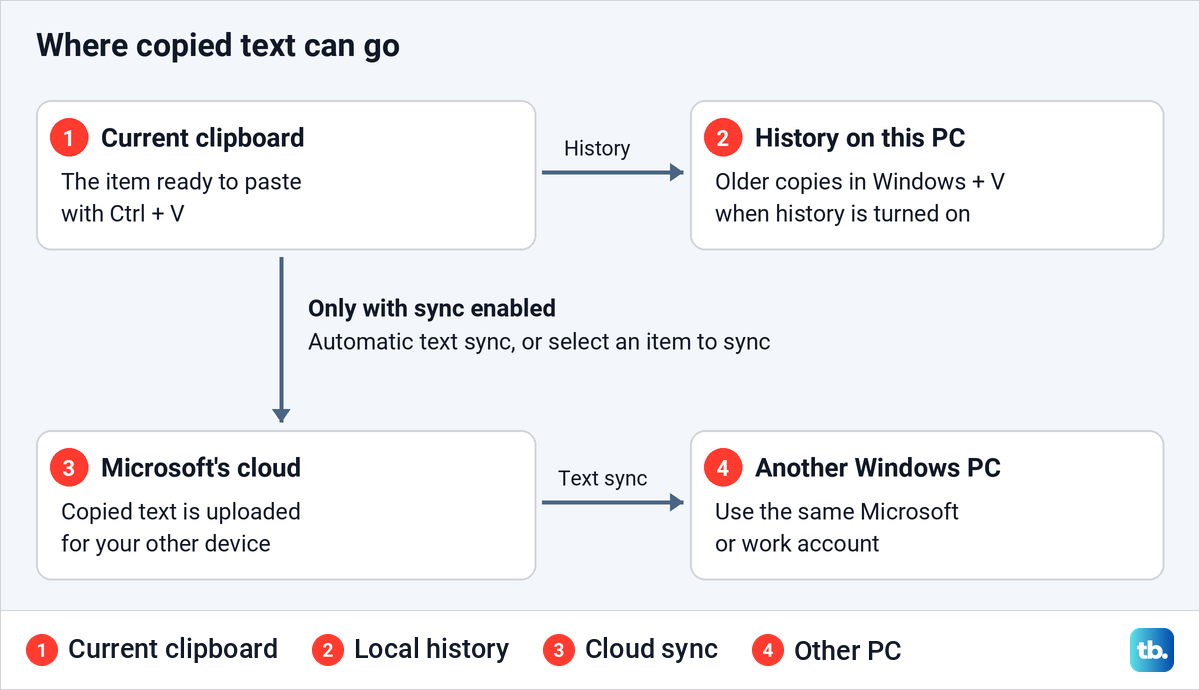Click red badge 1 beside Current clipboard heading
1200x690 pixels.
(x=69, y=138)
